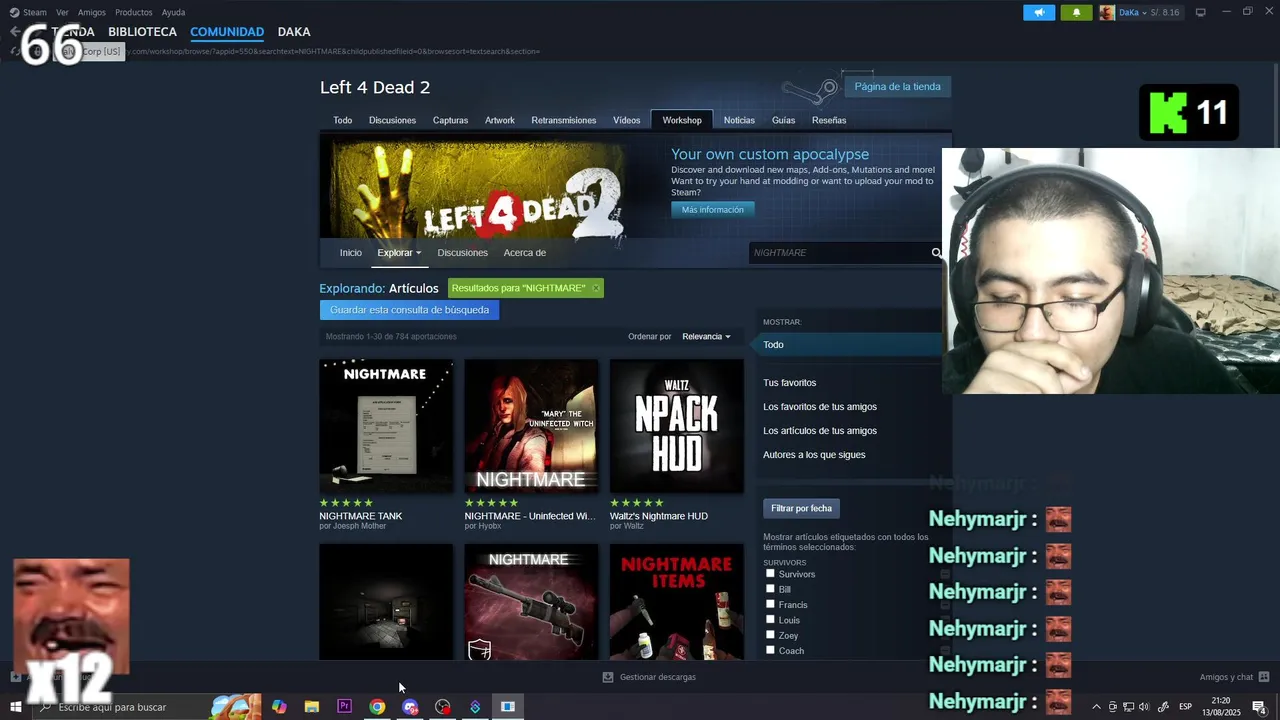Open the NIGHTMARE TANK thumbnail
Screen dimensions: 1280x720
(x=386, y=427)
